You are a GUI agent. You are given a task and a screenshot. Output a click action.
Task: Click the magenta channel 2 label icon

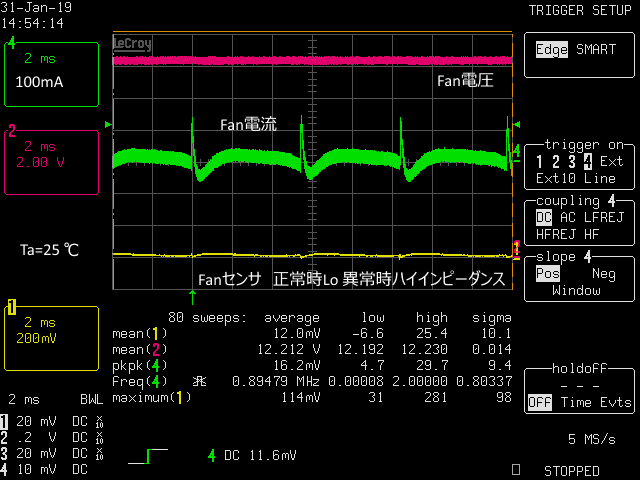(x=11, y=131)
